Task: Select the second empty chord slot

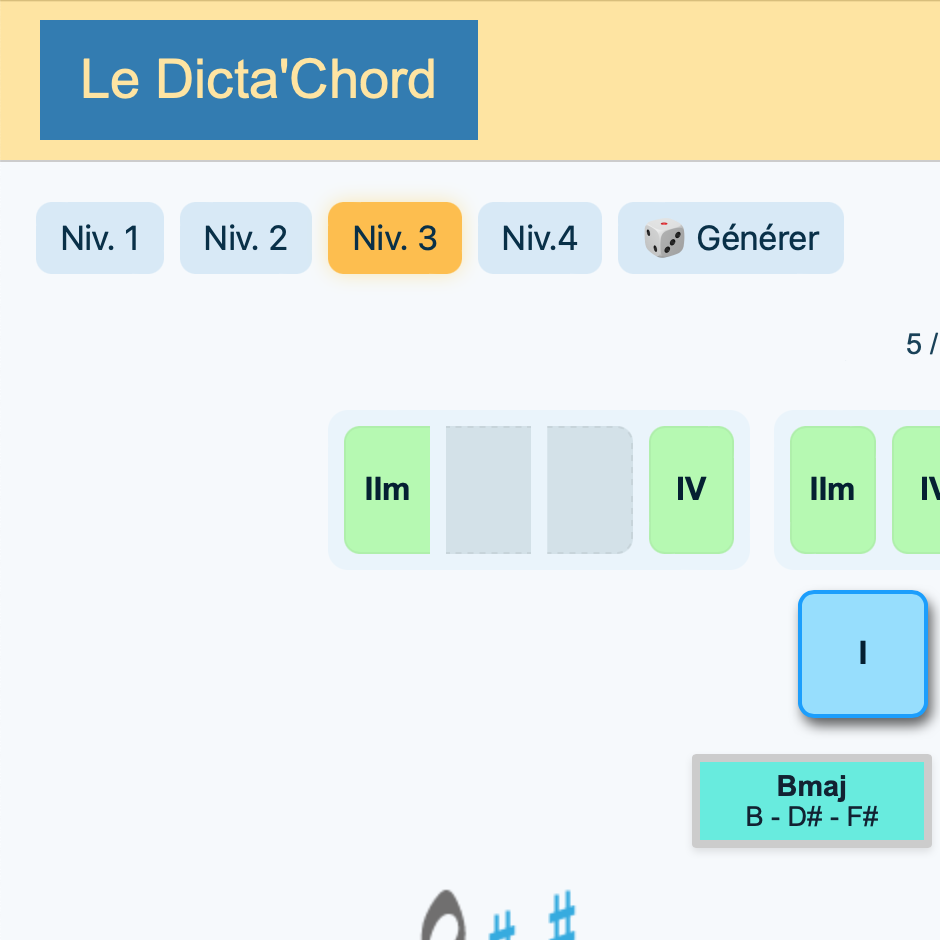Action: point(590,490)
